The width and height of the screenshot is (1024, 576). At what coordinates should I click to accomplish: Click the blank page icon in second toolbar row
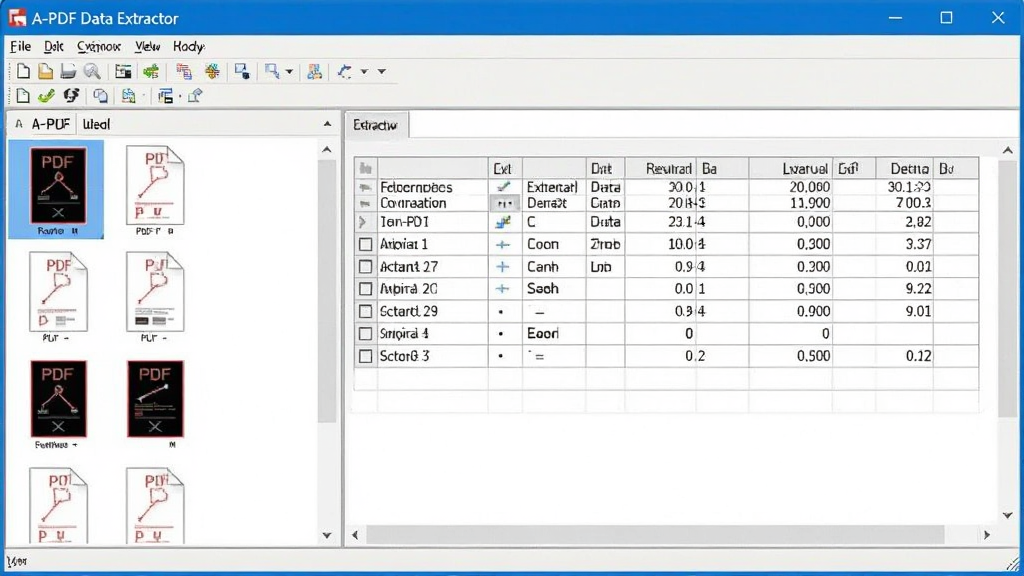coord(24,96)
